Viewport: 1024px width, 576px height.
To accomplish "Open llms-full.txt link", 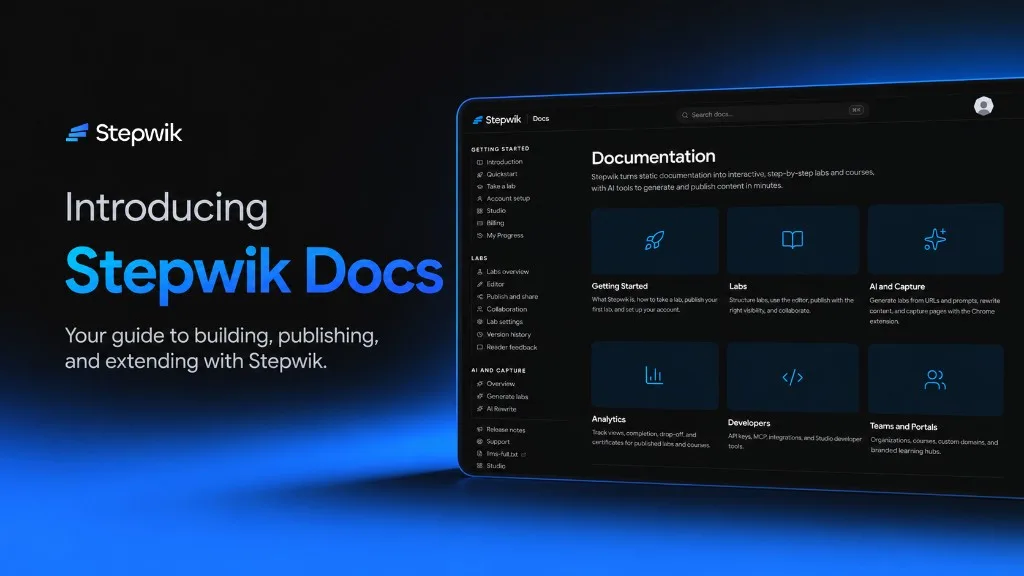I will point(502,454).
